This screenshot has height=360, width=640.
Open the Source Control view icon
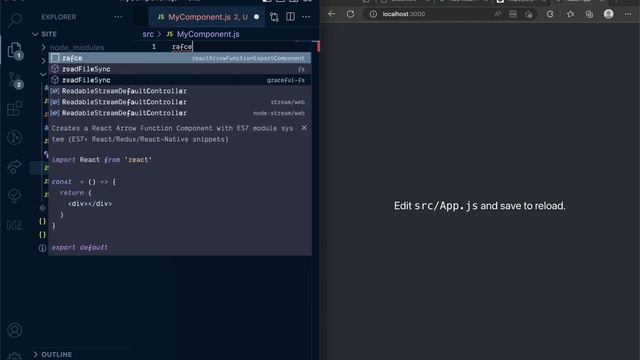point(15,80)
